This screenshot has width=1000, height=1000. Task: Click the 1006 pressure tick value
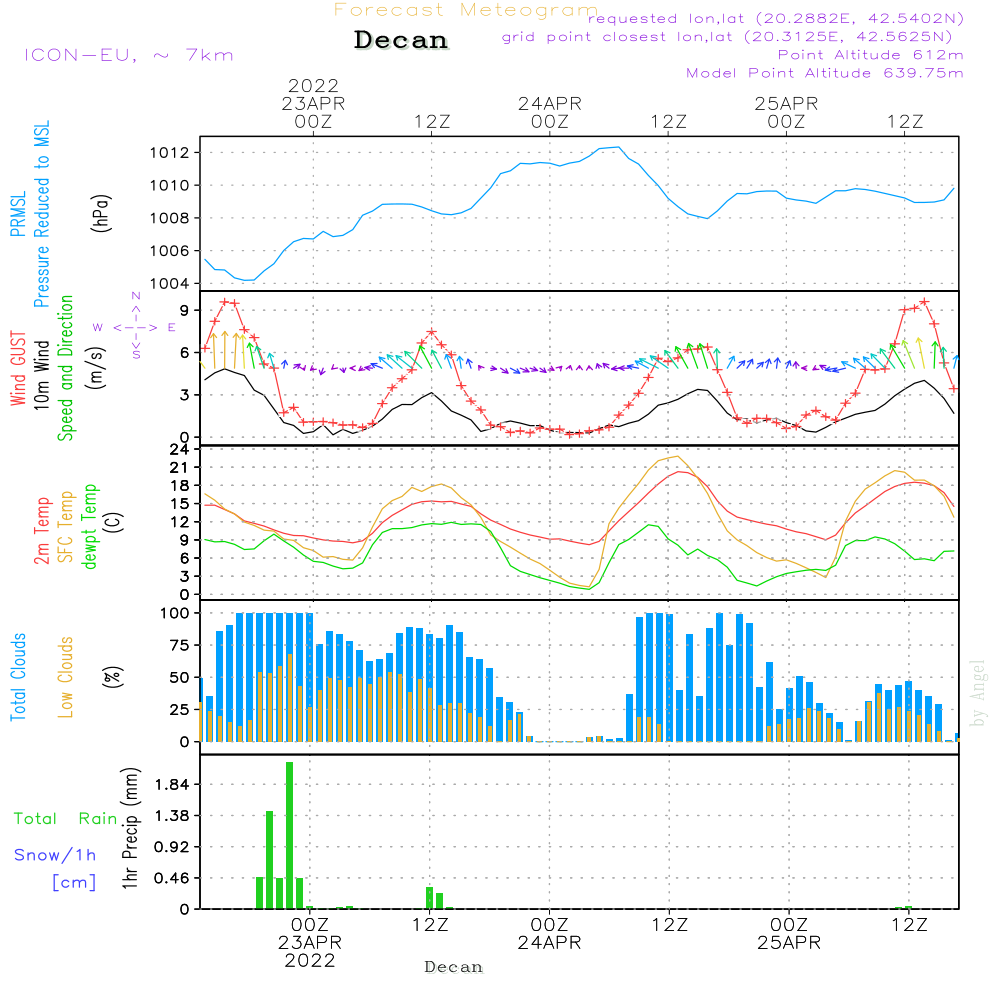tap(170, 251)
